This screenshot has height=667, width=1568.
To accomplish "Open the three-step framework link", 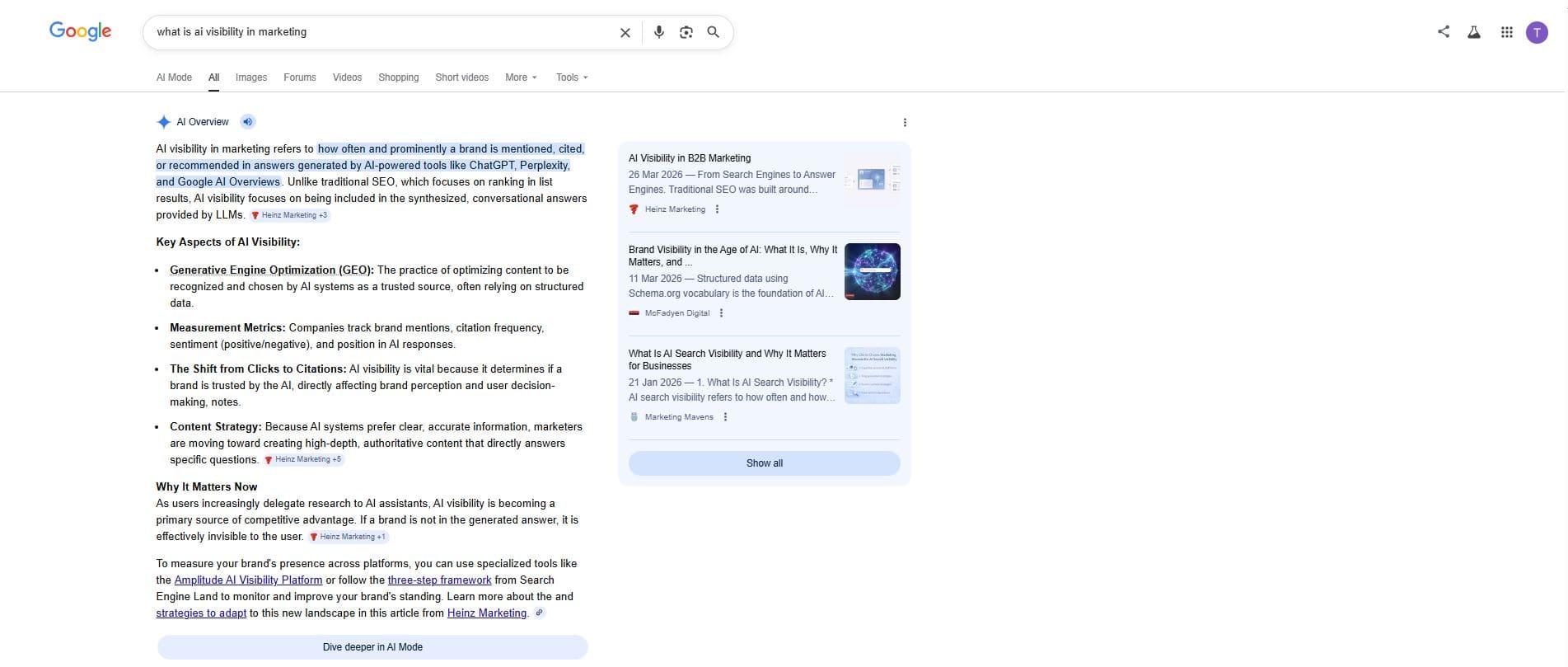I will 439,580.
